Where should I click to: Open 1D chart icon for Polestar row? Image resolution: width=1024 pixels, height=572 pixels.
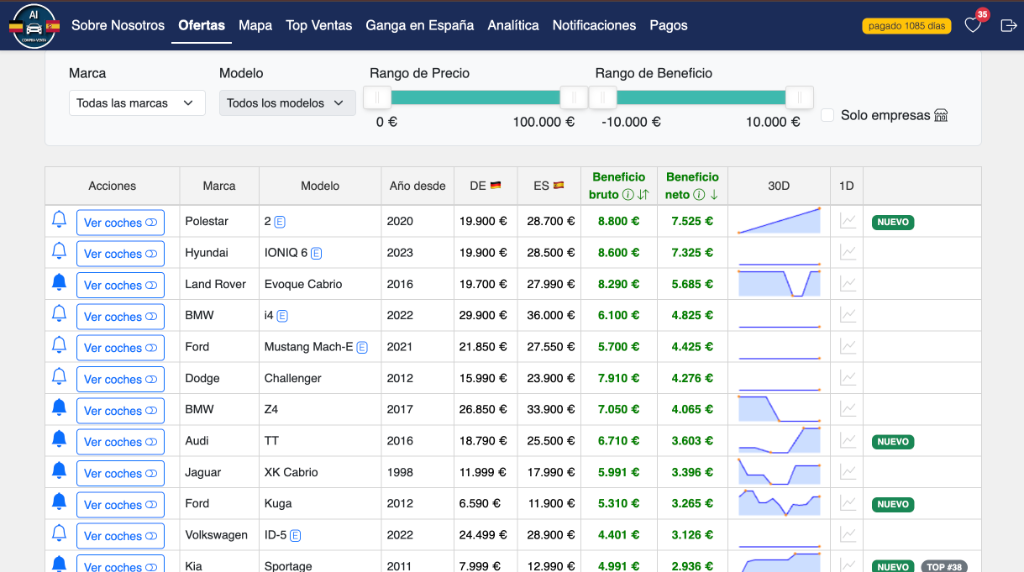(847, 221)
